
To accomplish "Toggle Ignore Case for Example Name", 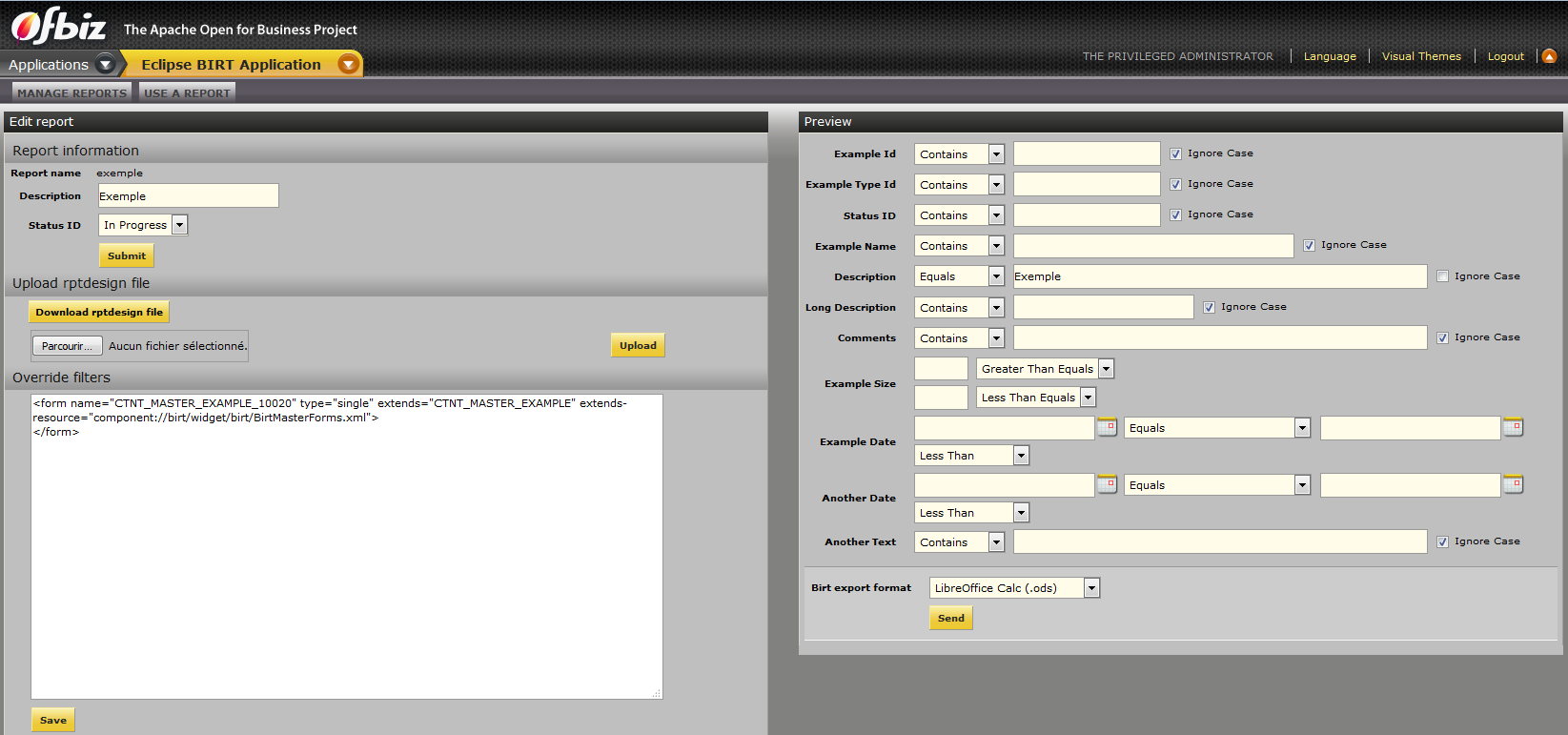I will click(1310, 245).
